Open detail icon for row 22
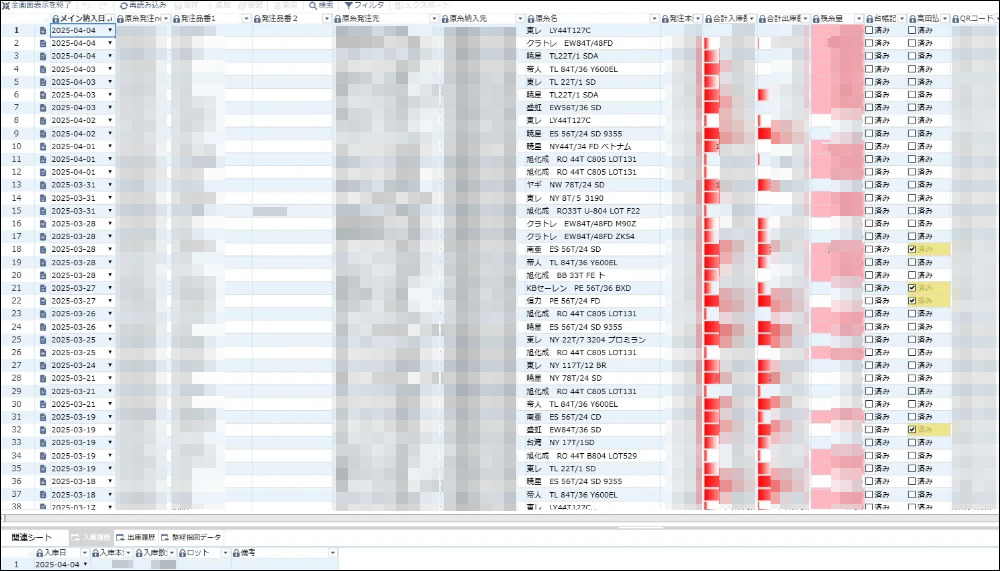The width and height of the screenshot is (1000, 571). click(43, 301)
